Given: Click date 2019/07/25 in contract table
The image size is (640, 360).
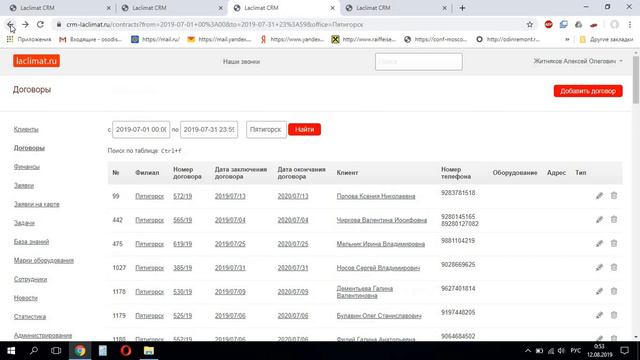Looking at the screenshot, I should tap(230, 244).
